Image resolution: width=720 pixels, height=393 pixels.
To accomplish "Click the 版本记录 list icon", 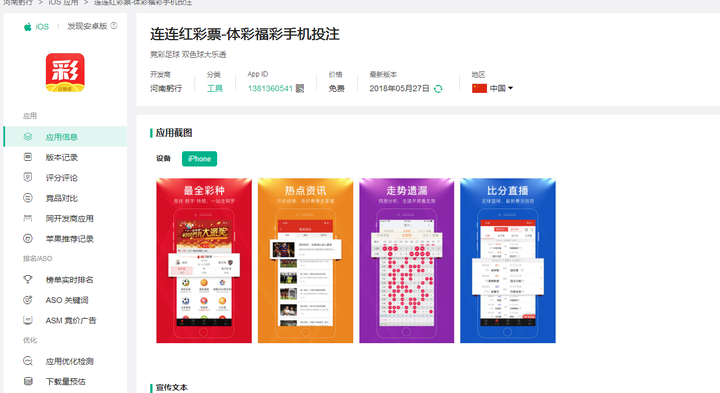I will [28, 157].
